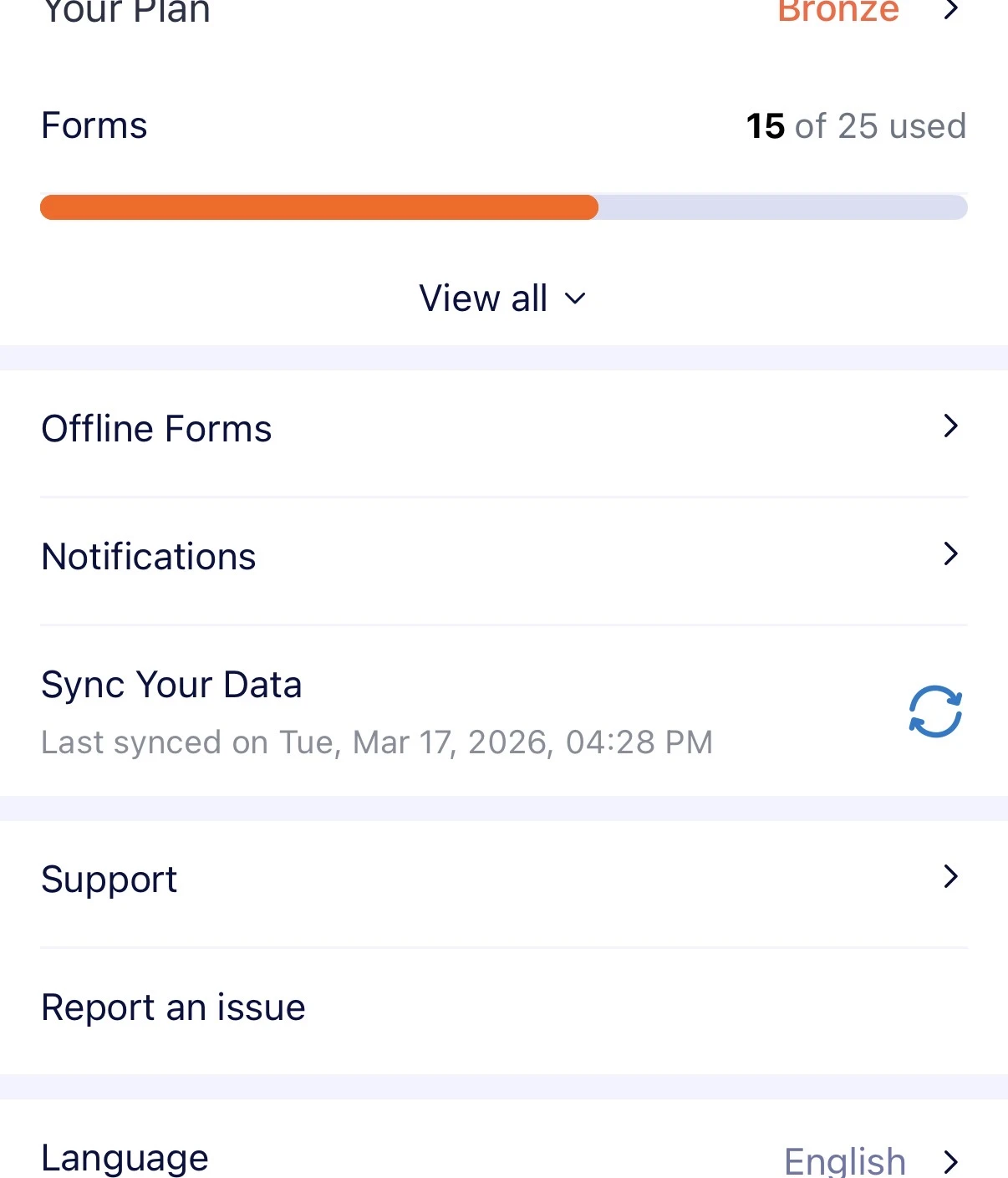1008x1178 pixels.
Task: Open the Offline Forms chevron arrow
Action: click(x=952, y=426)
